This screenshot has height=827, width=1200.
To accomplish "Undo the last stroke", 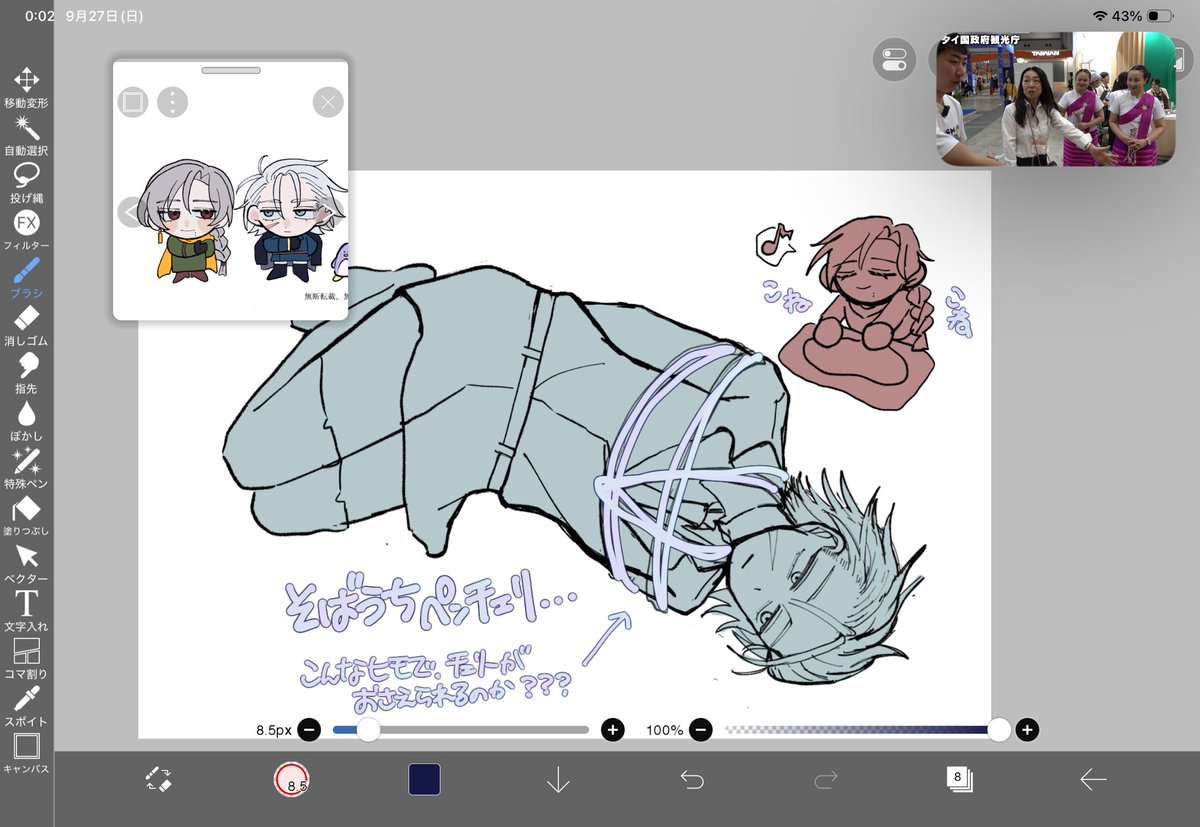I will (x=692, y=780).
